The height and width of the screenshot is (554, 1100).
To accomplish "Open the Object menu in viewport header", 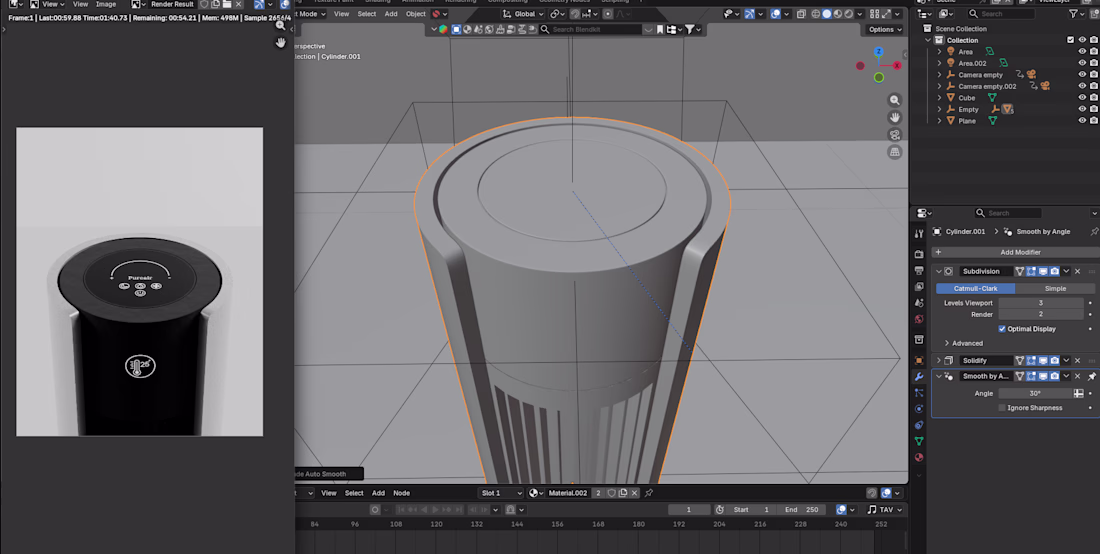I will coord(415,13).
